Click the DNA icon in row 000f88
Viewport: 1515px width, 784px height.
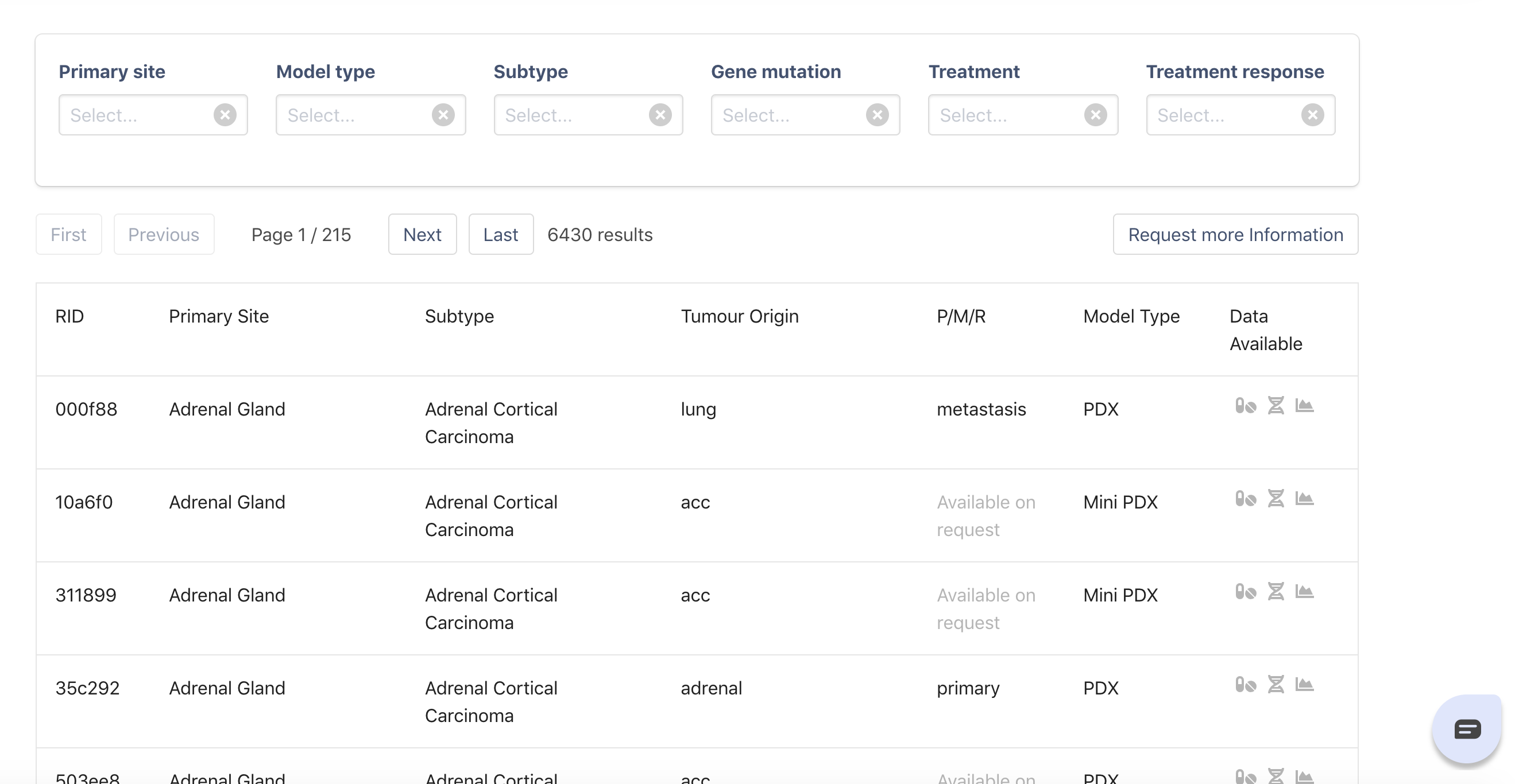point(1275,406)
